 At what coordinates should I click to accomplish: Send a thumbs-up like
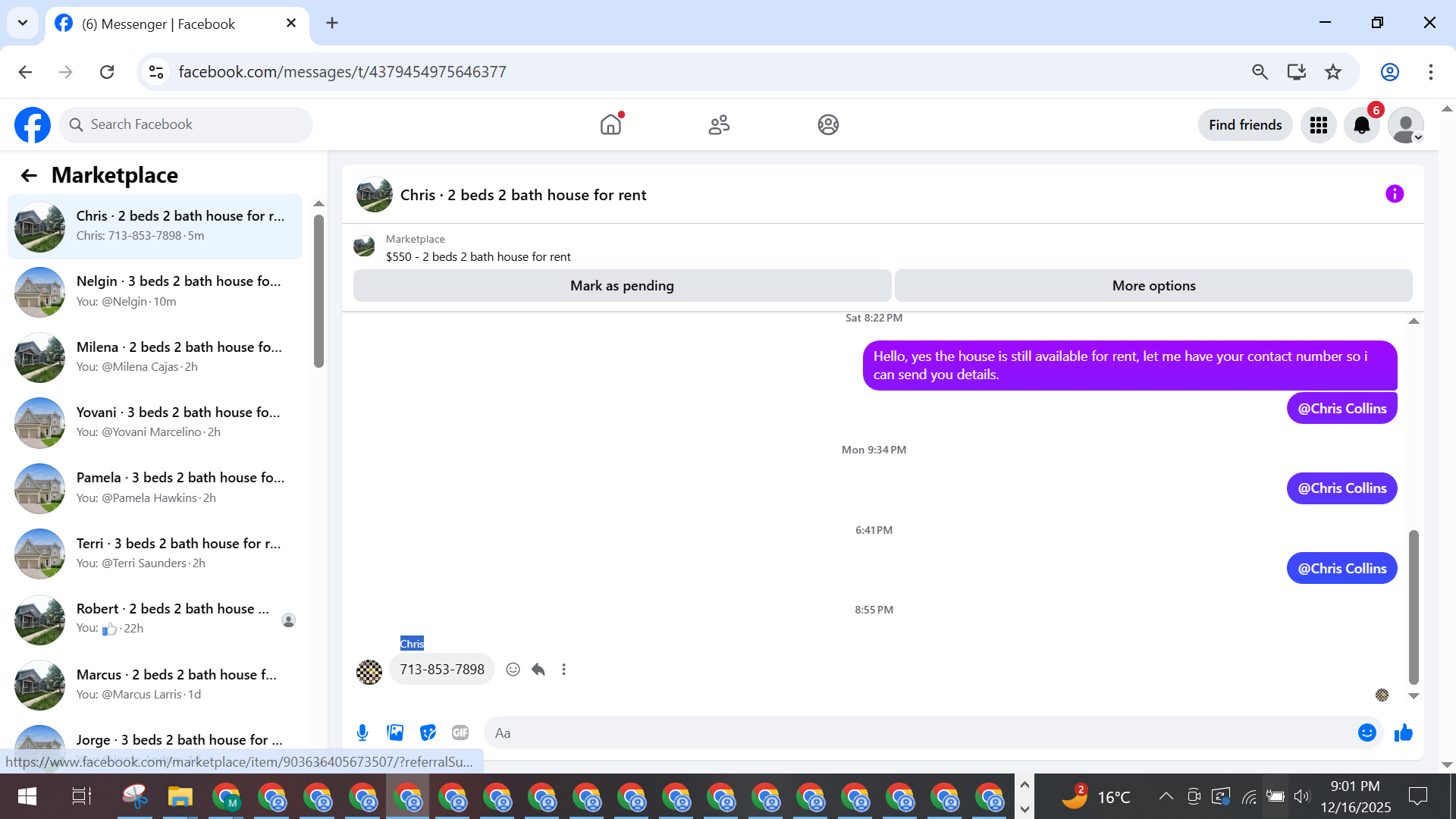1404,733
